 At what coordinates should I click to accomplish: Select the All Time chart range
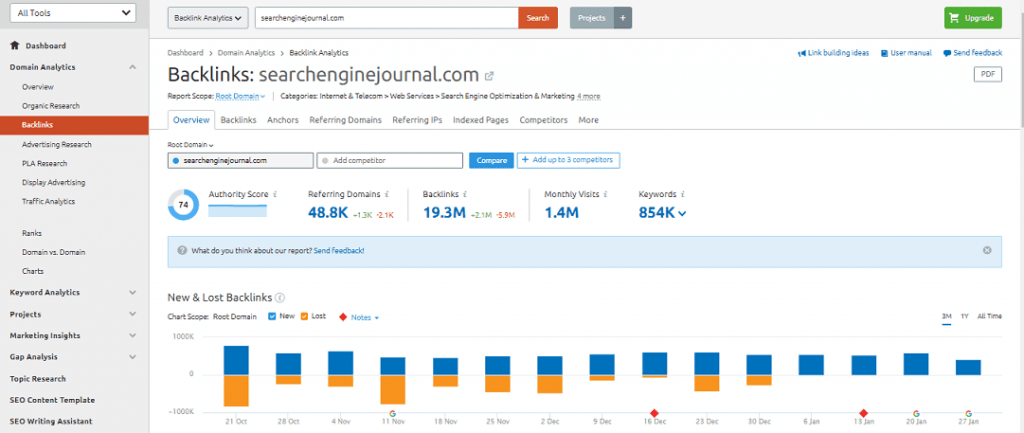pyautogui.click(x=989, y=316)
